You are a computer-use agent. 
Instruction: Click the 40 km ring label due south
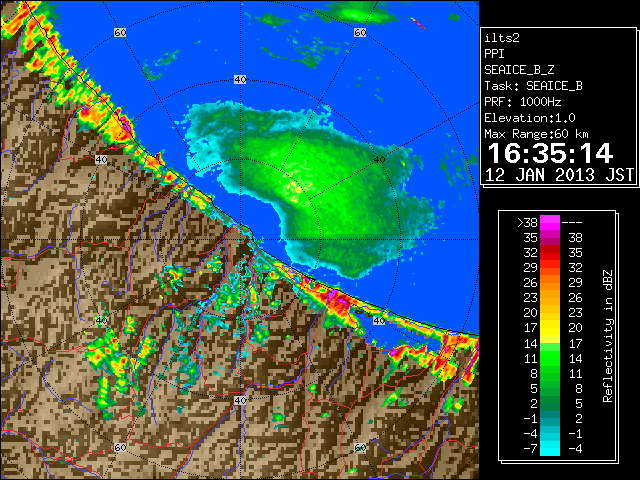pyautogui.click(x=240, y=400)
